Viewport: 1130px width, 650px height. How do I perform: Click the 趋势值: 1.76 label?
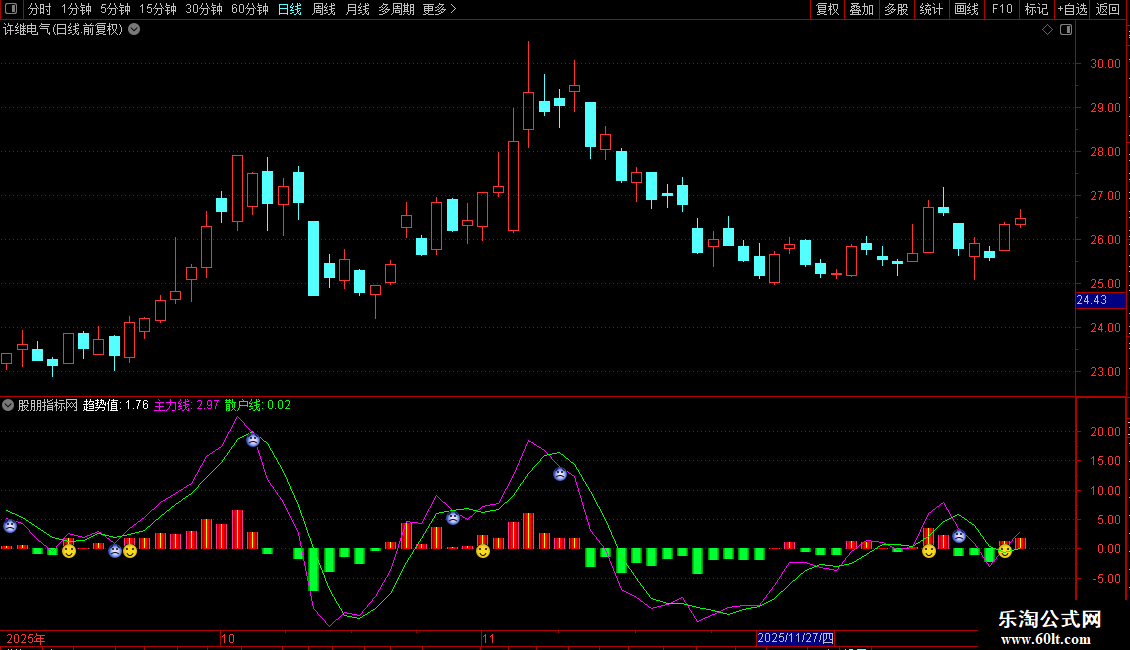click(115, 405)
